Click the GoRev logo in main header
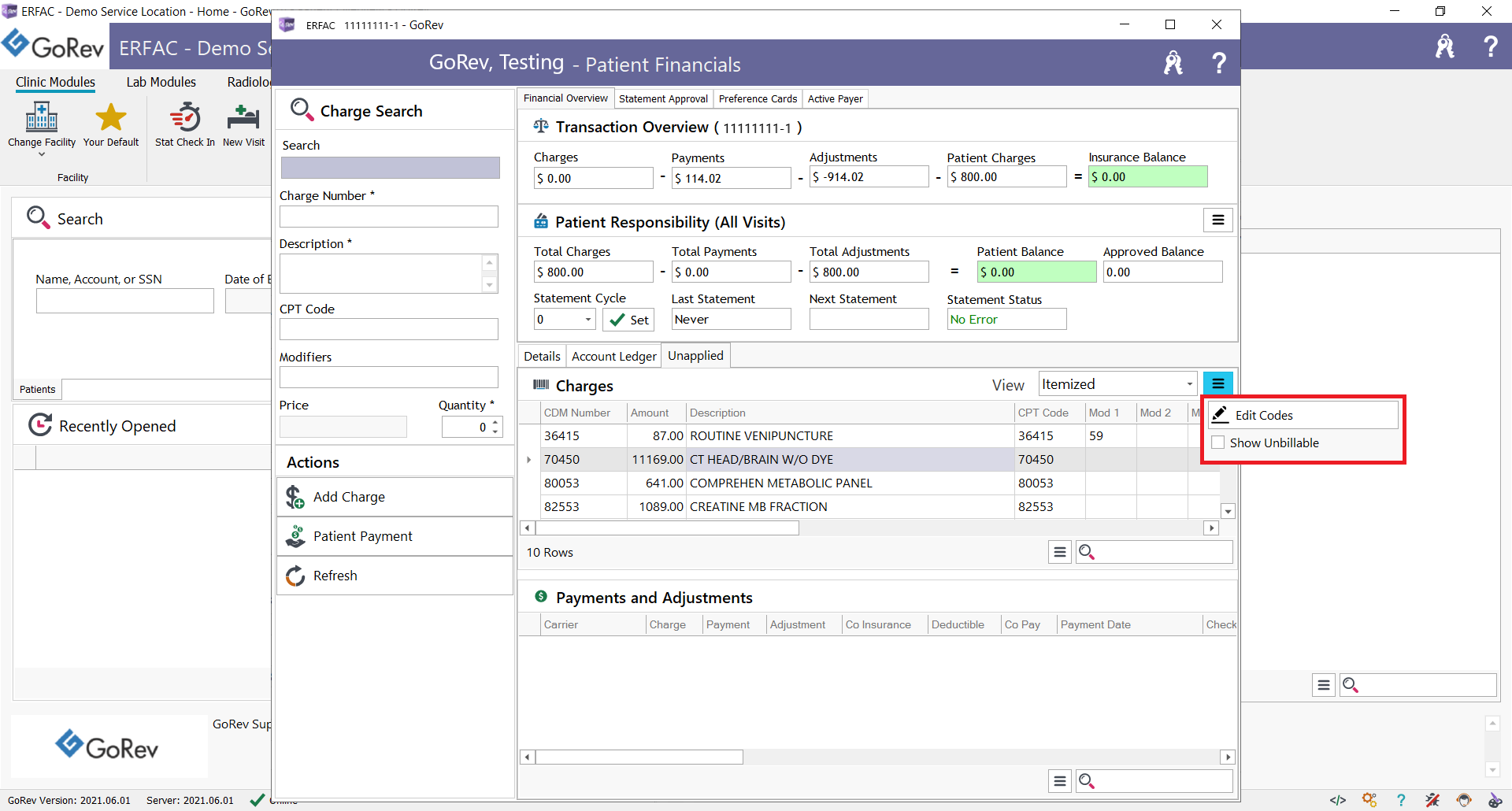1512x811 pixels. (54, 46)
